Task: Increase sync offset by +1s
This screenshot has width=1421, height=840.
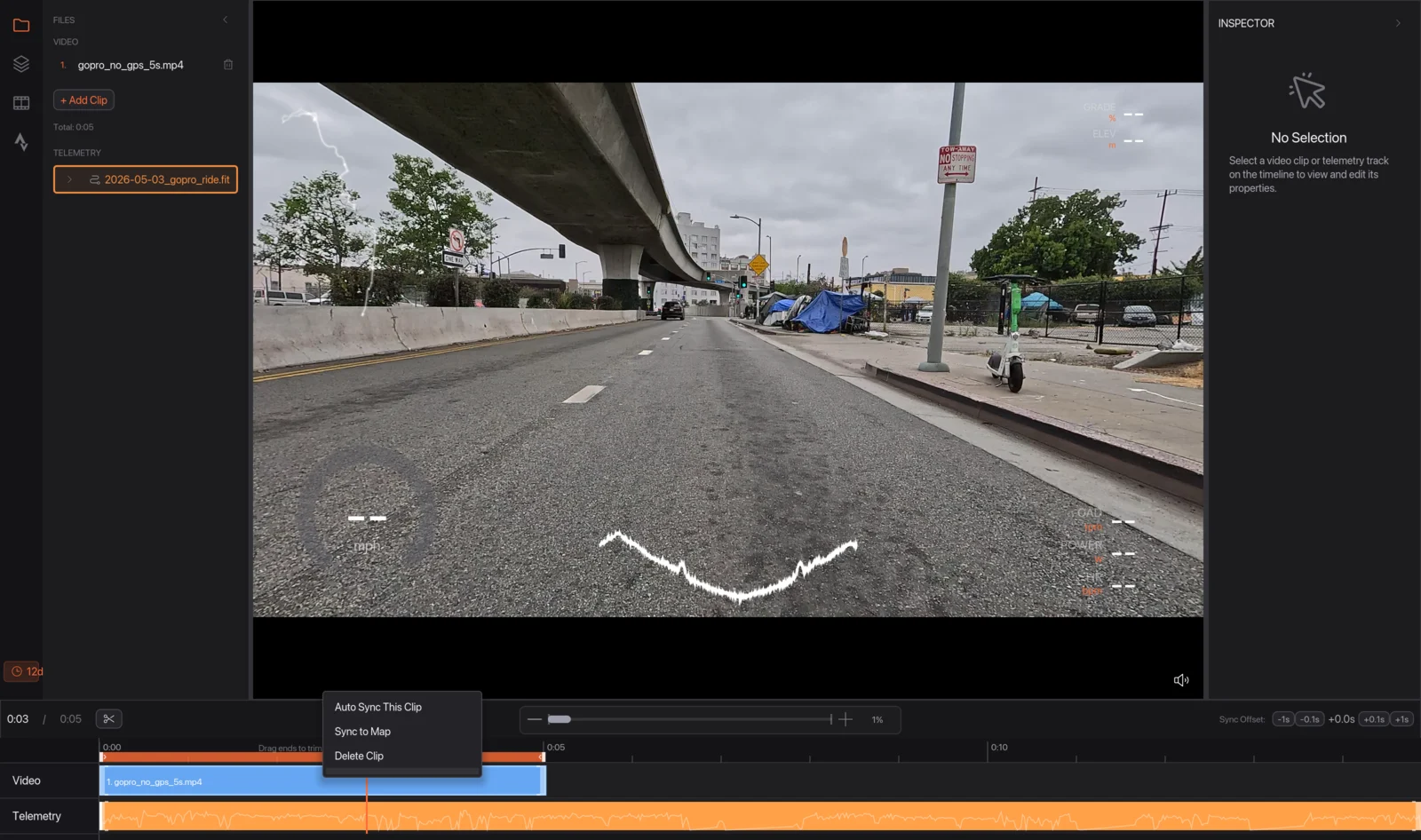Action: click(1401, 719)
